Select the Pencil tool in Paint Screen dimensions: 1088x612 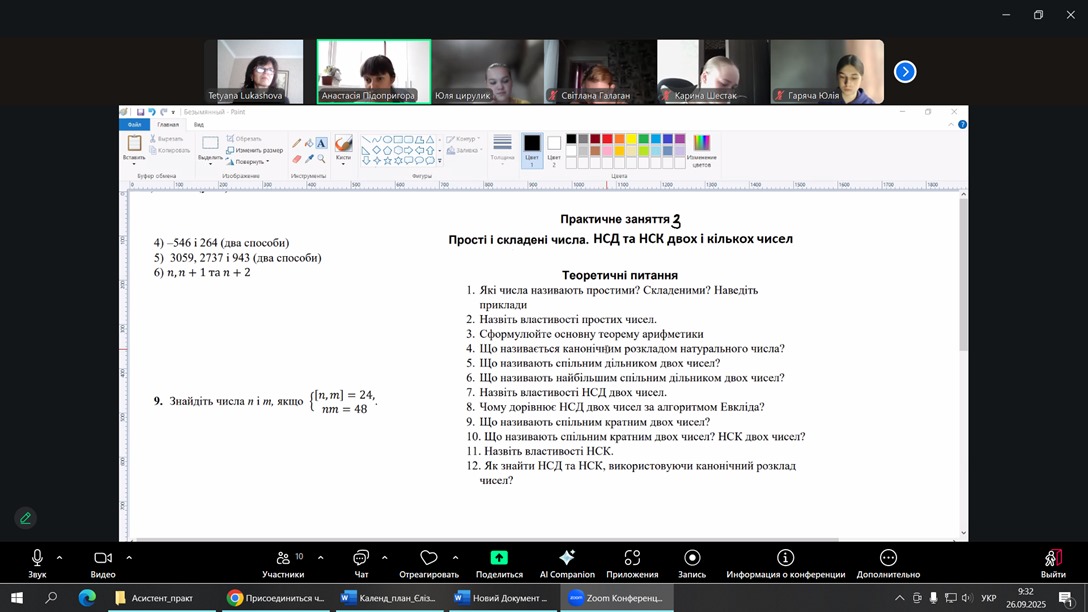tap(297, 143)
